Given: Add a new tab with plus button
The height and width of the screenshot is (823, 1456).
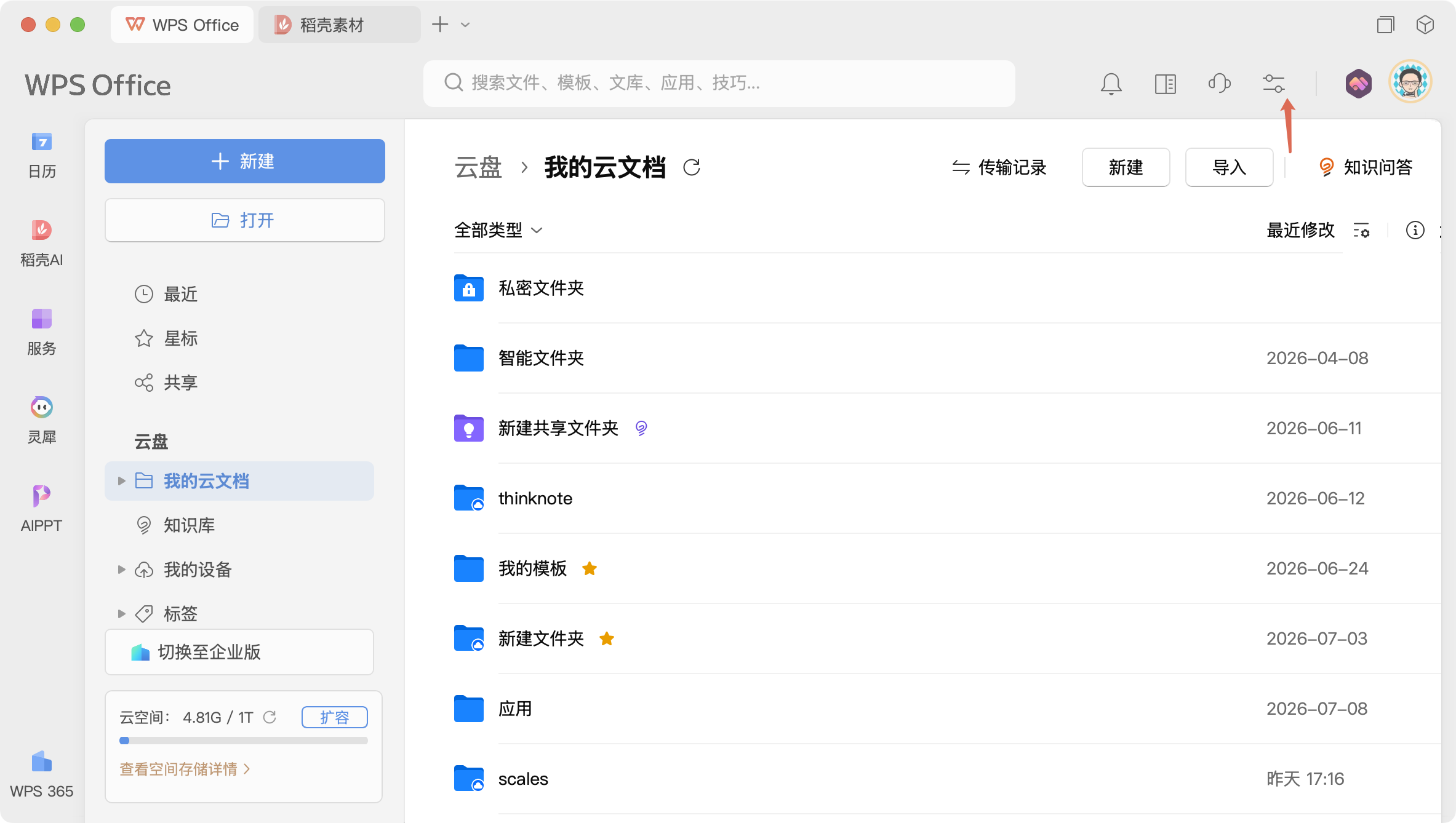Looking at the screenshot, I should pyautogui.click(x=440, y=25).
